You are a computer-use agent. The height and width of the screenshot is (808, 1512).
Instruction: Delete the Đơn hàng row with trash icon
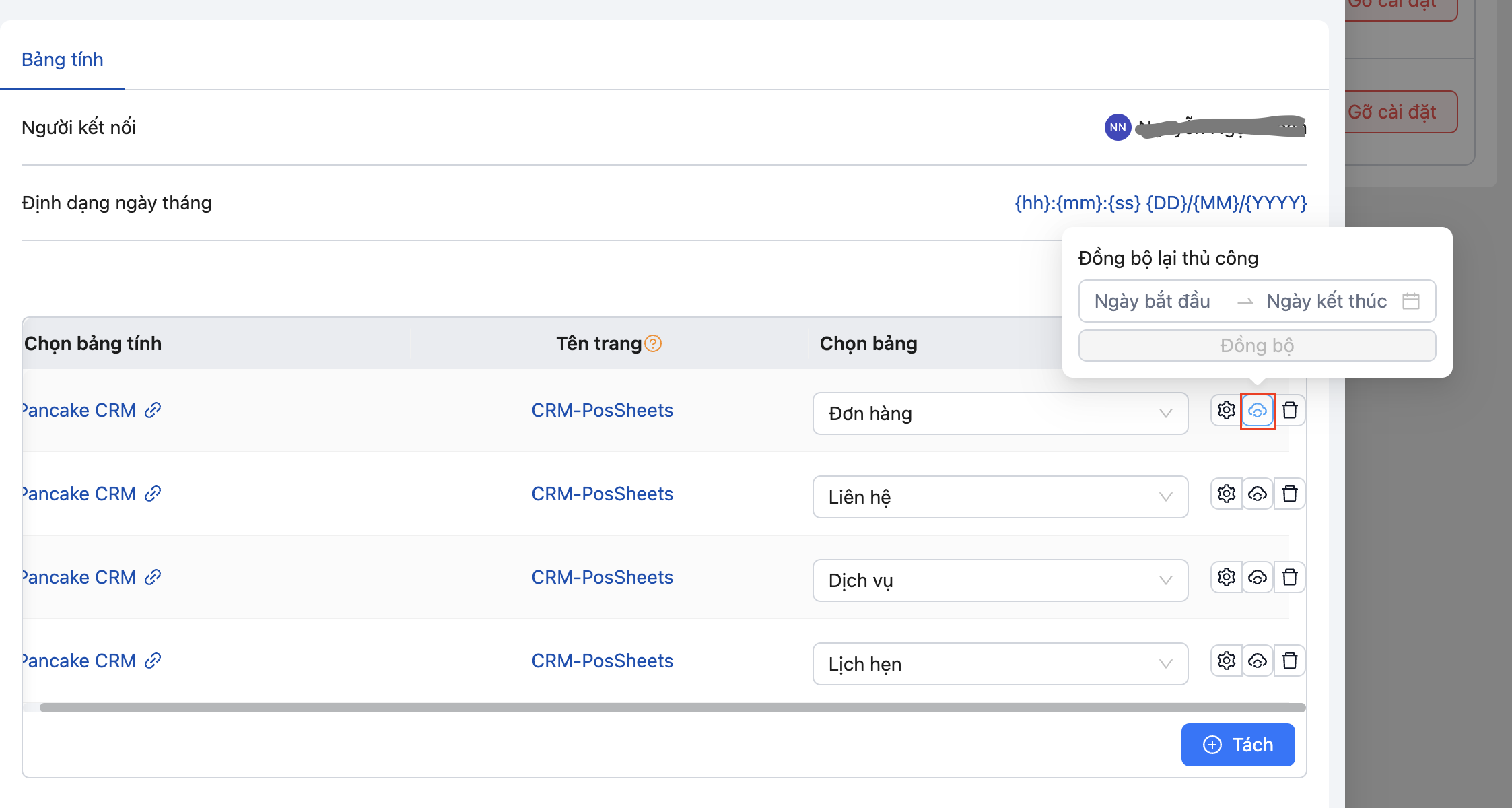point(1289,410)
